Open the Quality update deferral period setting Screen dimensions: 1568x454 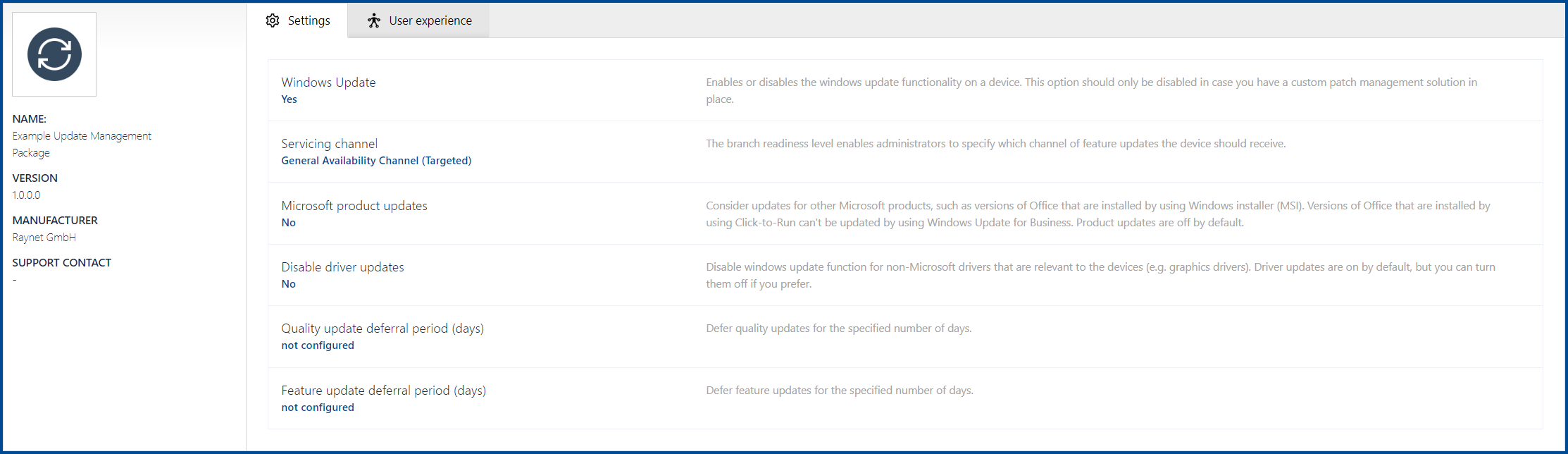(x=382, y=328)
